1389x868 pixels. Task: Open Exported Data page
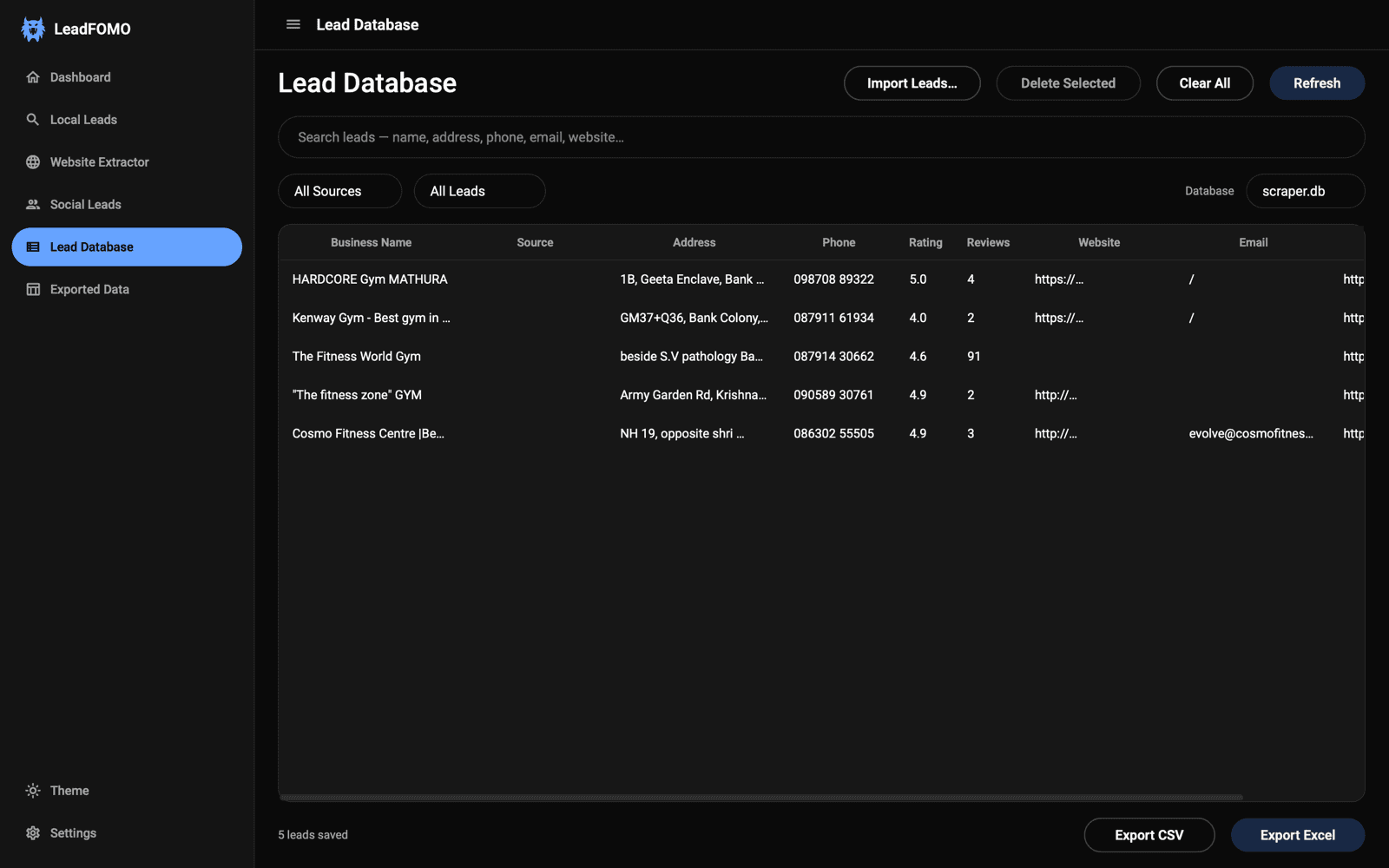[127, 290]
